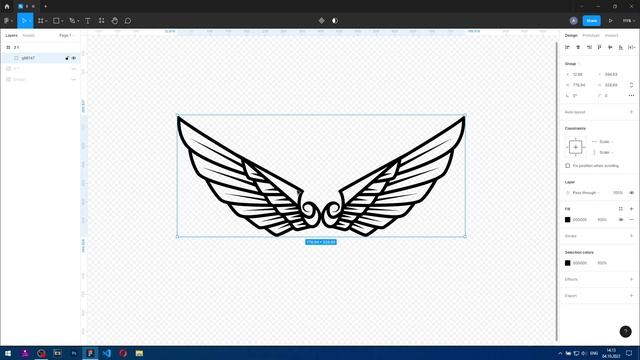The height and width of the screenshot is (360, 640).
Task: Toggle layer visibility in Layer section
Action: click(631, 193)
